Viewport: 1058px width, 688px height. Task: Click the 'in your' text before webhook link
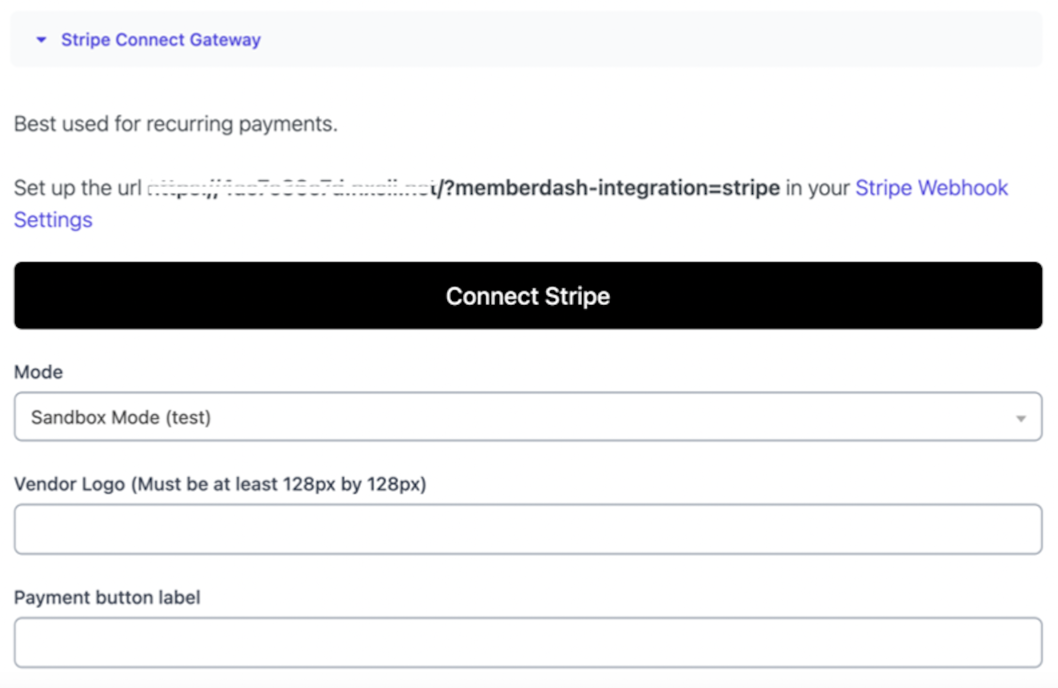point(817,188)
